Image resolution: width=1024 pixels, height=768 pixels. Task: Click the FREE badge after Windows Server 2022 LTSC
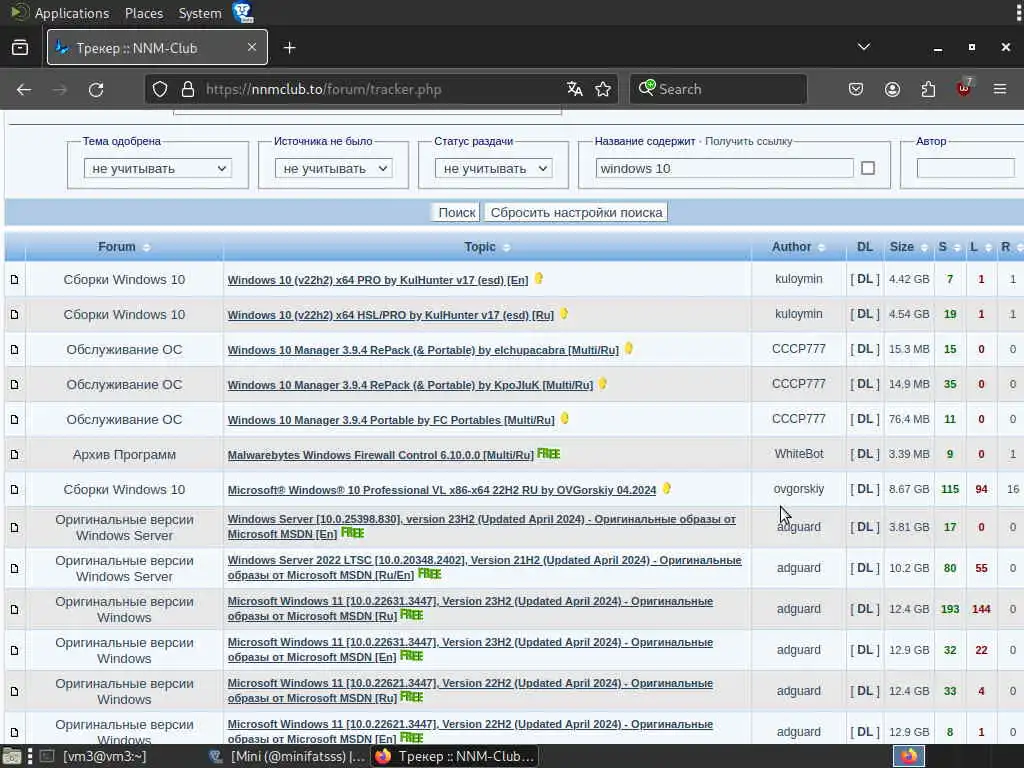(x=430, y=573)
